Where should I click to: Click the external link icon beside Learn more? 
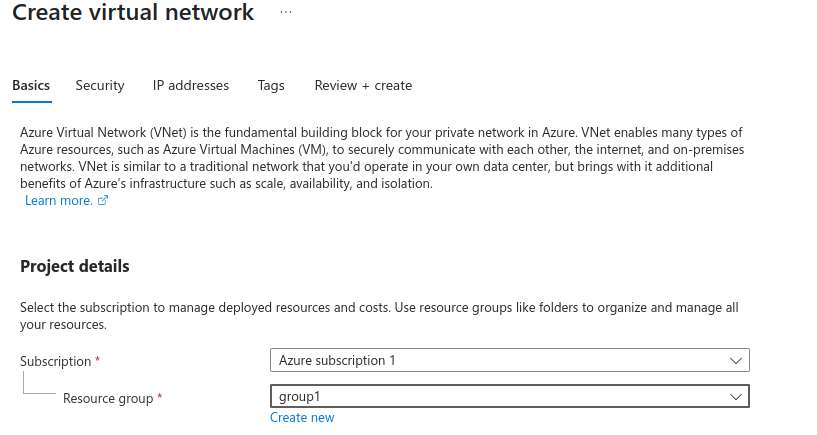click(103, 201)
